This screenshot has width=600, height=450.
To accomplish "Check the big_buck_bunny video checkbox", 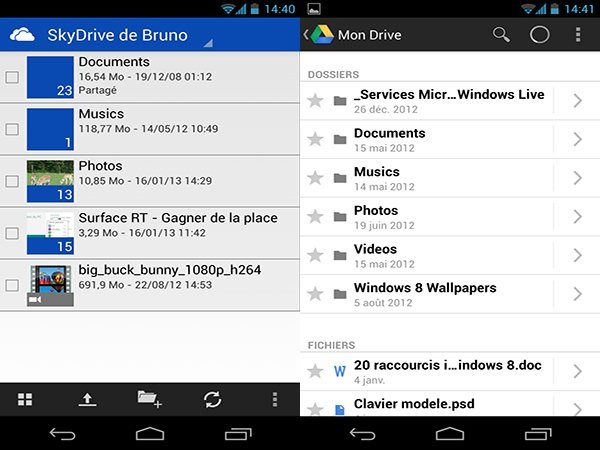I will click(x=12, y=285).
